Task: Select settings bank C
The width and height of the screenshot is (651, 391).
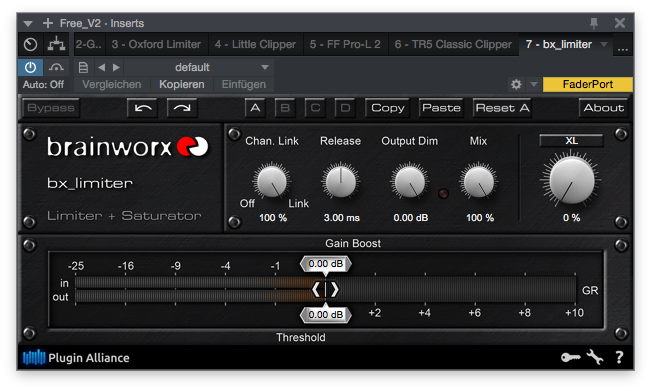Action: coord(315,108)
